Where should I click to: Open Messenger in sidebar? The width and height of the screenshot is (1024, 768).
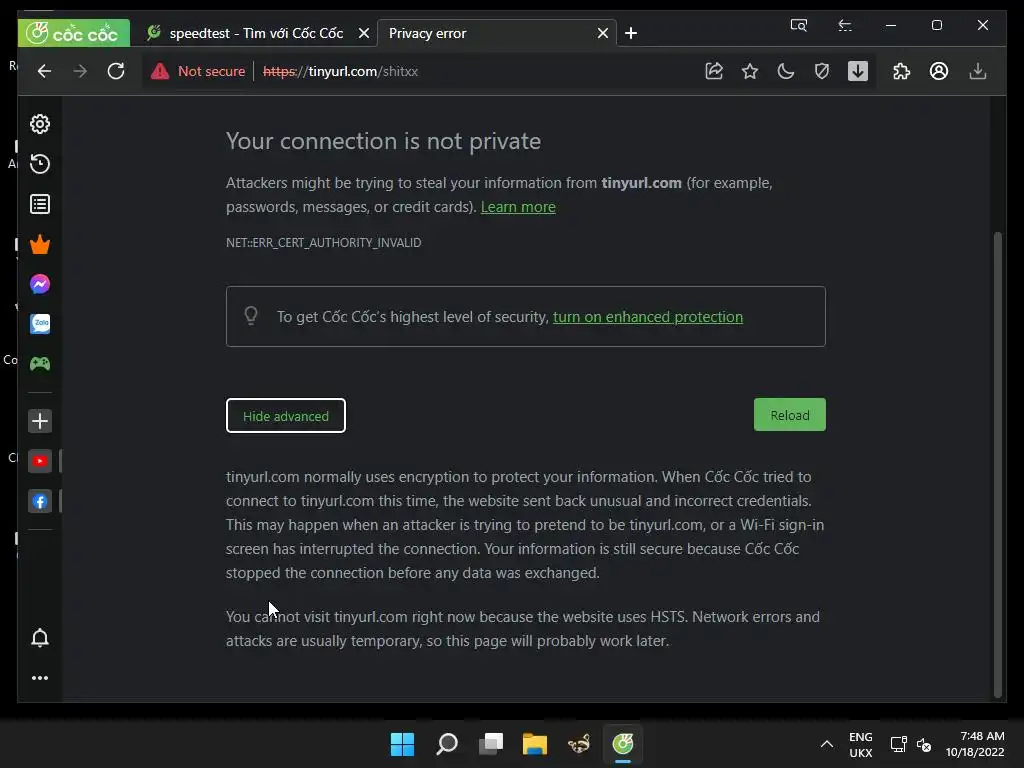(x=40, y=284)
